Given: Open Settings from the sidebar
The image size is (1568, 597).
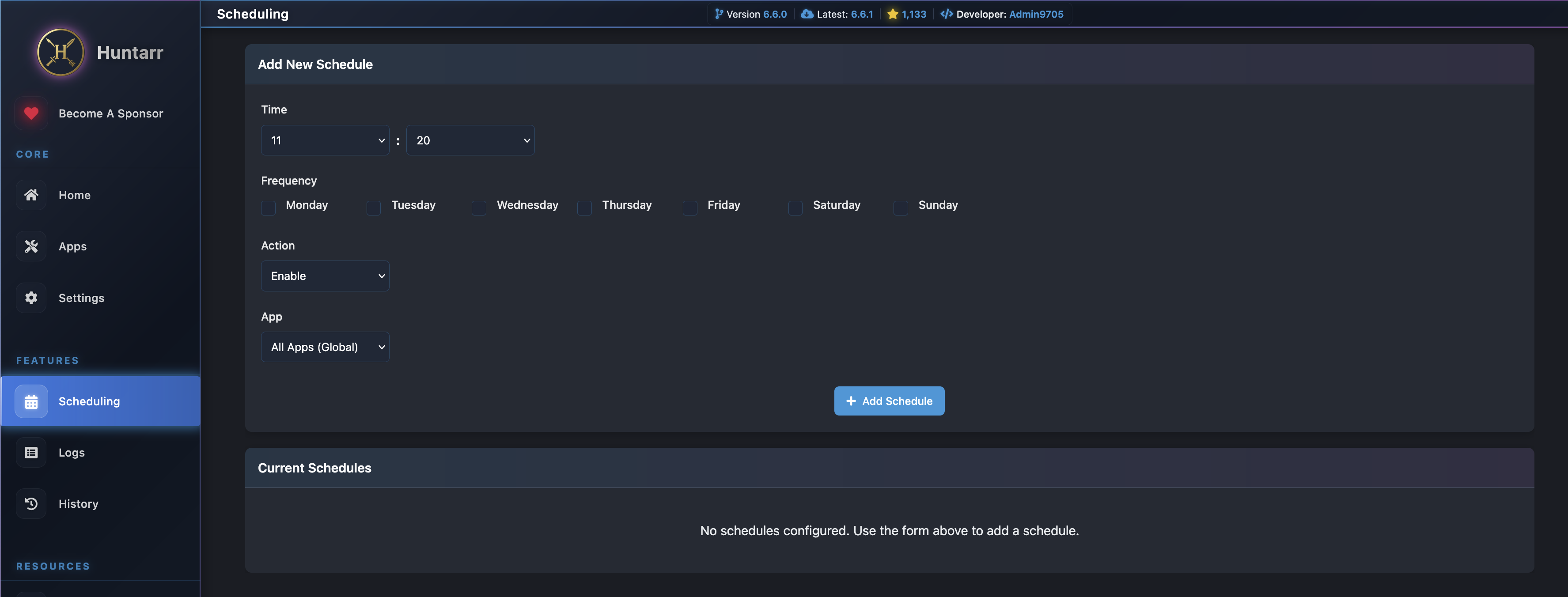Looking at the screenshot, I should pos(100,298).
